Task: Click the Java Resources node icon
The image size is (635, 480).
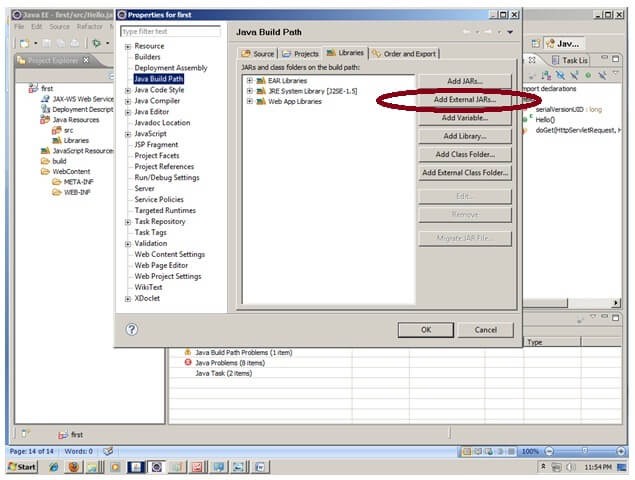Action: (45, 119)
